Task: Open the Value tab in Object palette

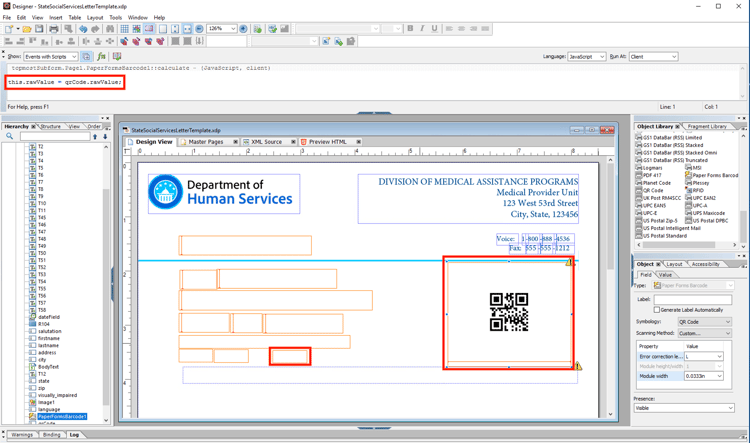Action: (665, 275)
